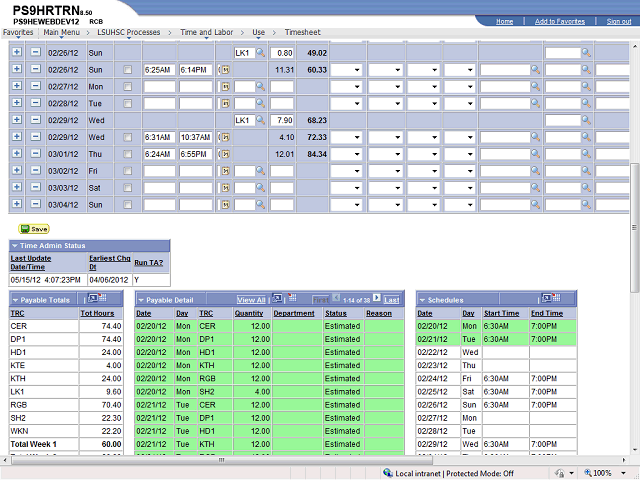Remove the 03/04/12 Sun row
This screenshot has width=640, height=480.
click(x=36, y=204)
